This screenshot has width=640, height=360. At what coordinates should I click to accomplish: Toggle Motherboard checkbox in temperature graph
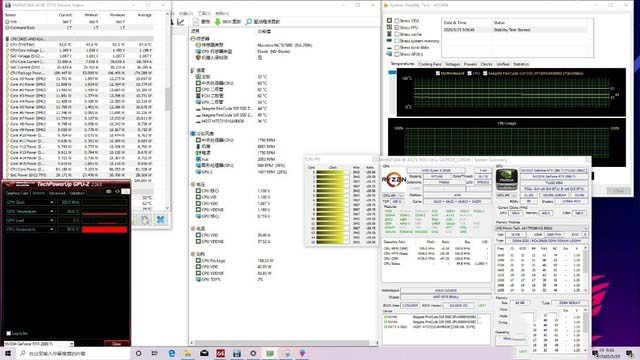438,73
